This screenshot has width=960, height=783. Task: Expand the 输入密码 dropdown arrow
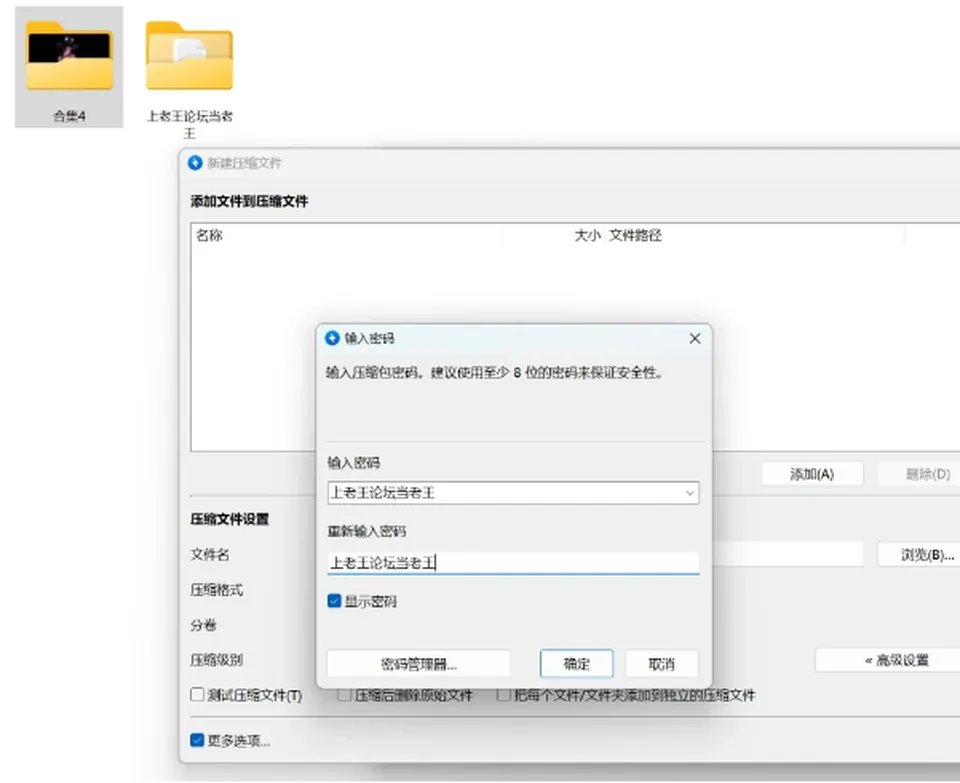(x=690, y=493)
